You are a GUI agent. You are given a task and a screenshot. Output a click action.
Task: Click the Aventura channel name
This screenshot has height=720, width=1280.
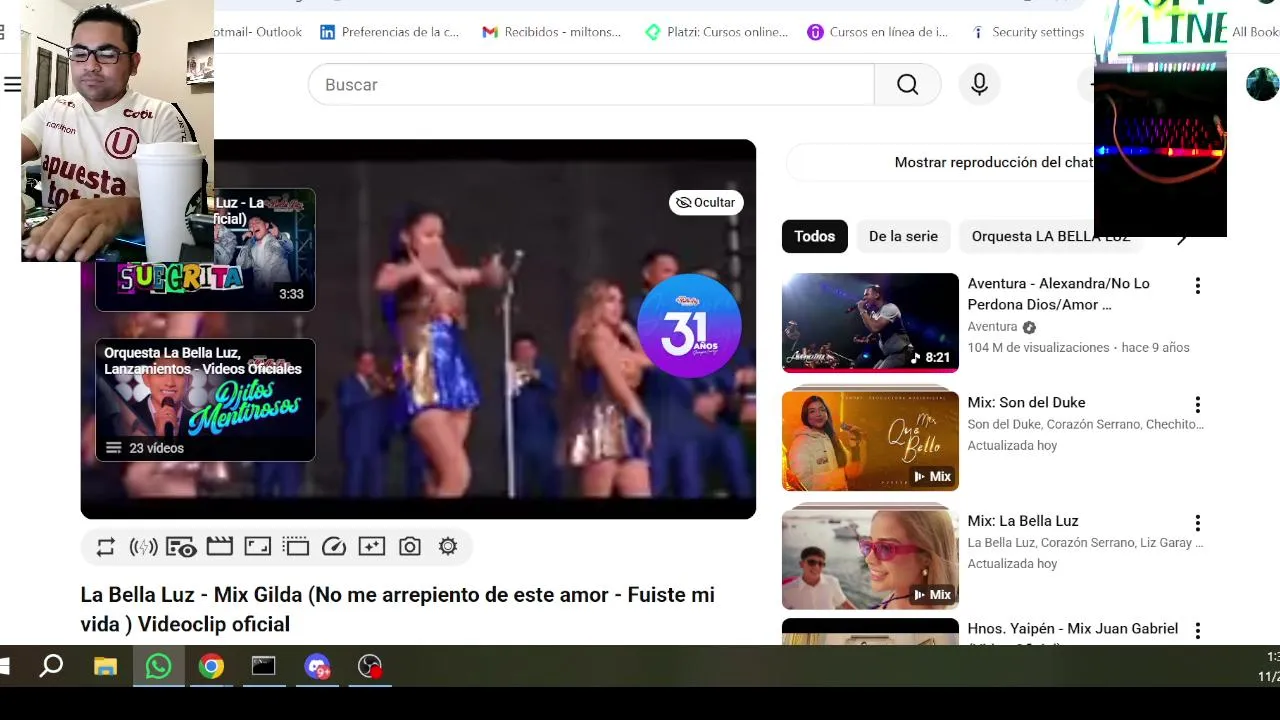992,327
